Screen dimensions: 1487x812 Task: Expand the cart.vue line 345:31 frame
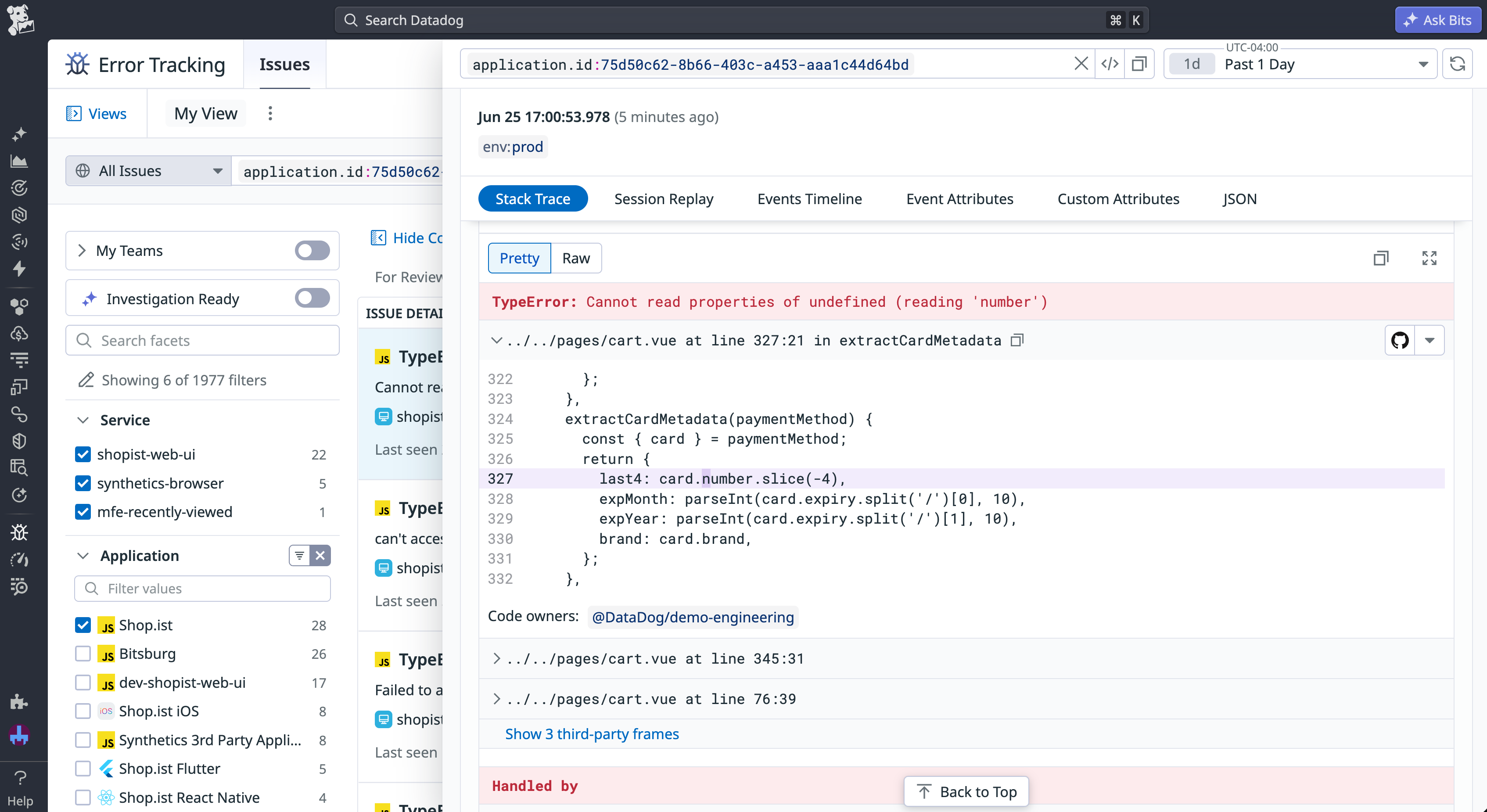pos(496,658)
